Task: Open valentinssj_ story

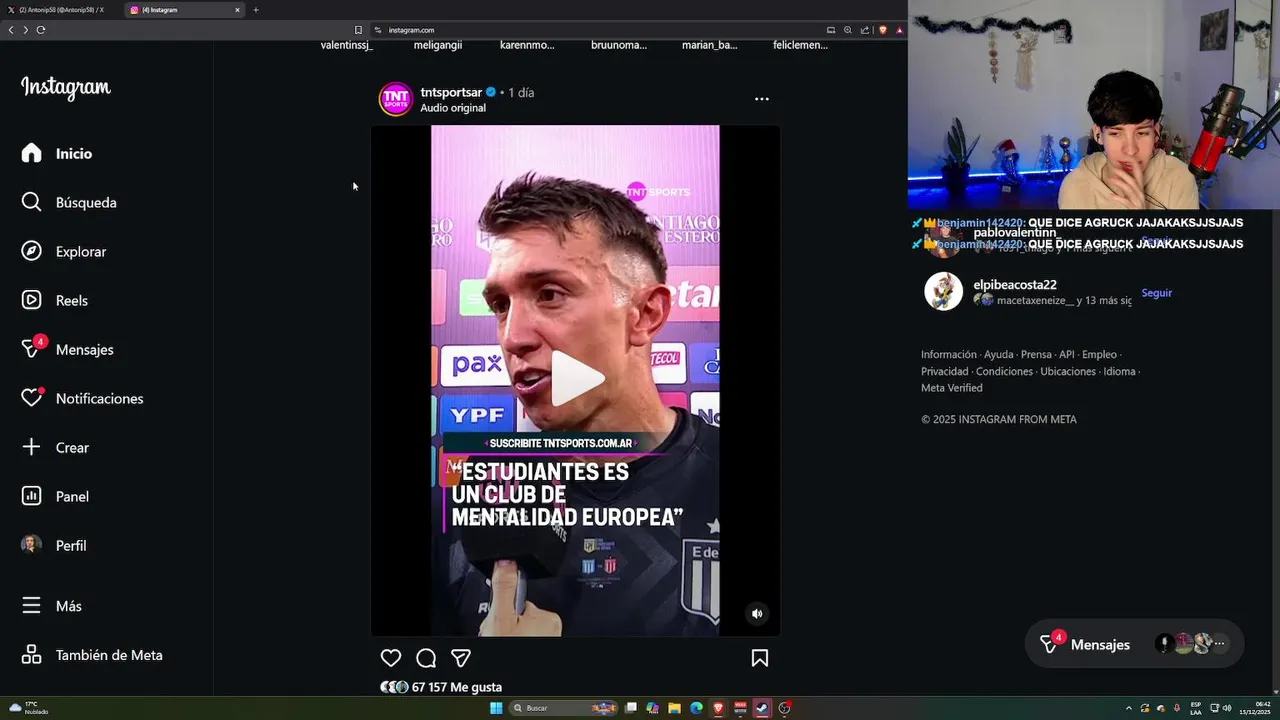Action: click(347, 45)
